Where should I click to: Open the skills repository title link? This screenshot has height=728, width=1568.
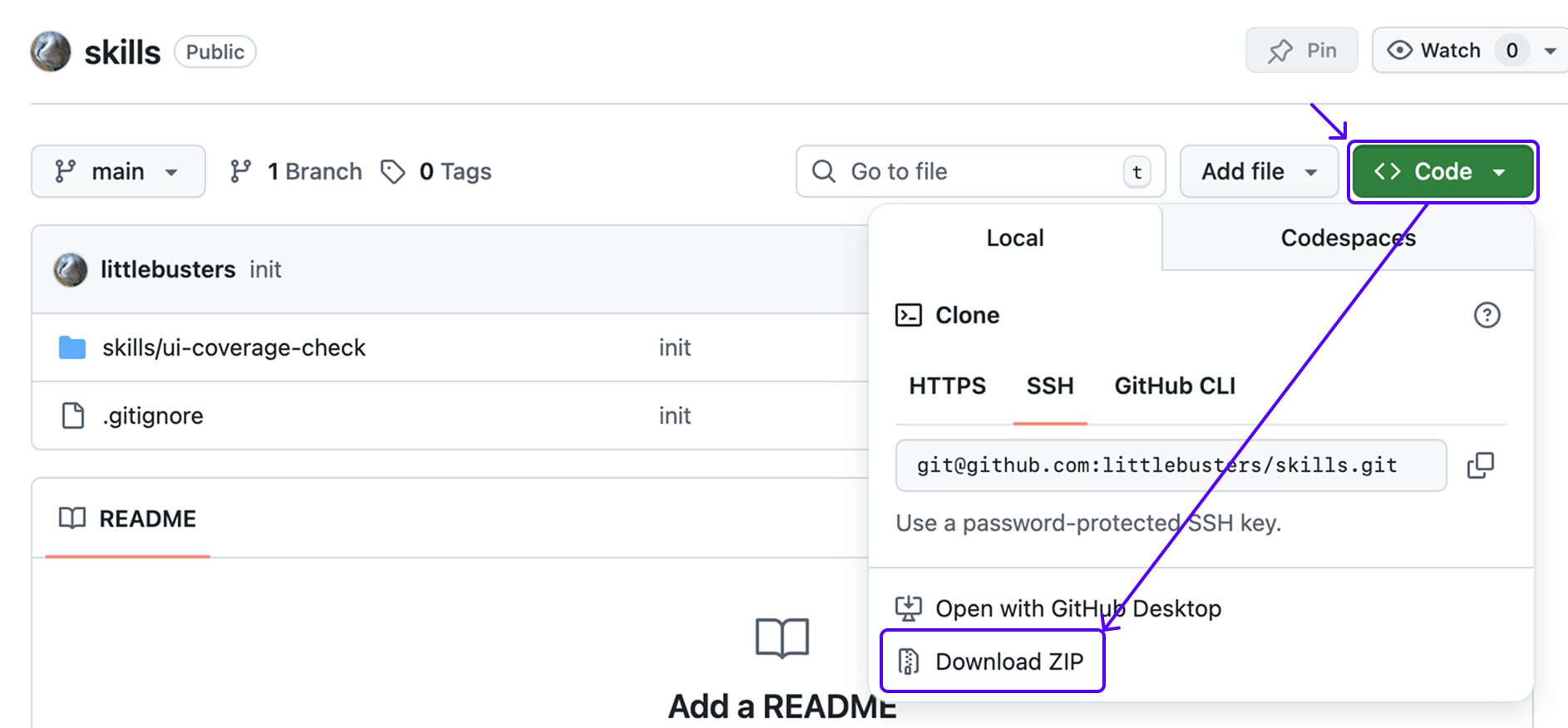(x=122, y=52)
